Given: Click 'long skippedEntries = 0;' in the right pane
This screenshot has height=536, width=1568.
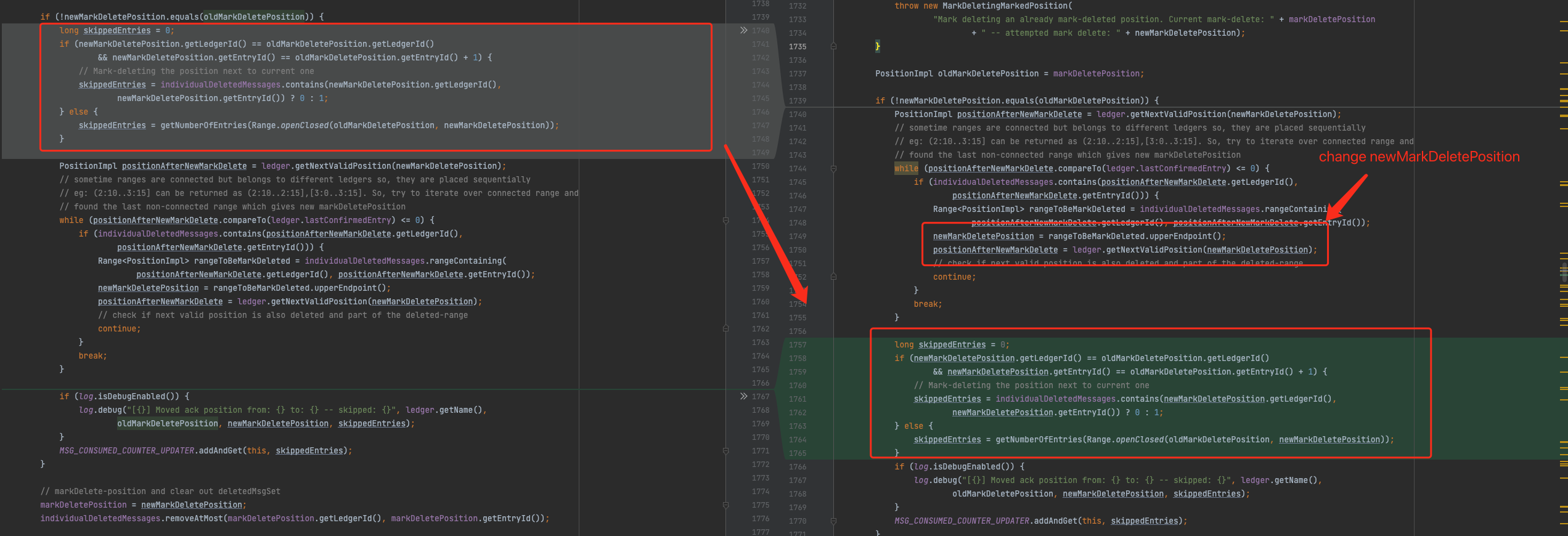Looking at the screenshot, I should tap(952, 344).
